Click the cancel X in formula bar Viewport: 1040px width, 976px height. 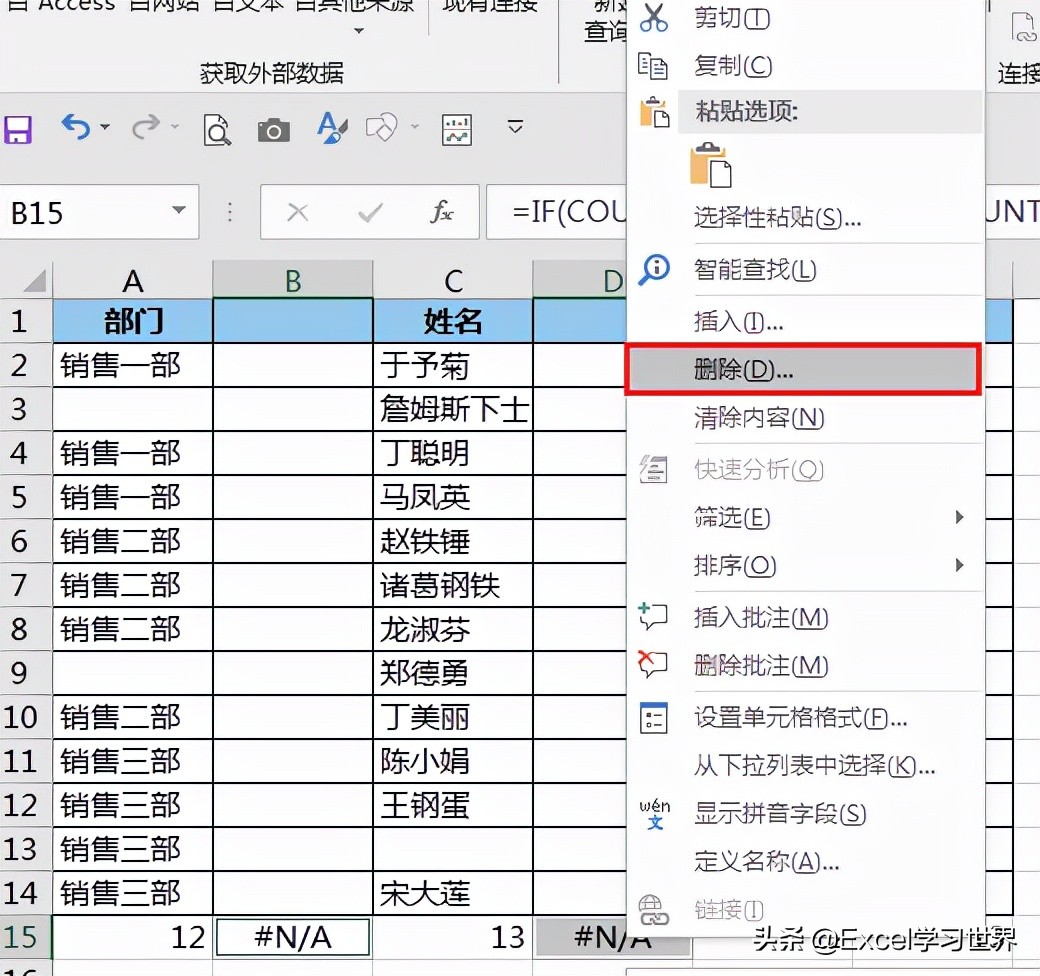click(297, 213)
